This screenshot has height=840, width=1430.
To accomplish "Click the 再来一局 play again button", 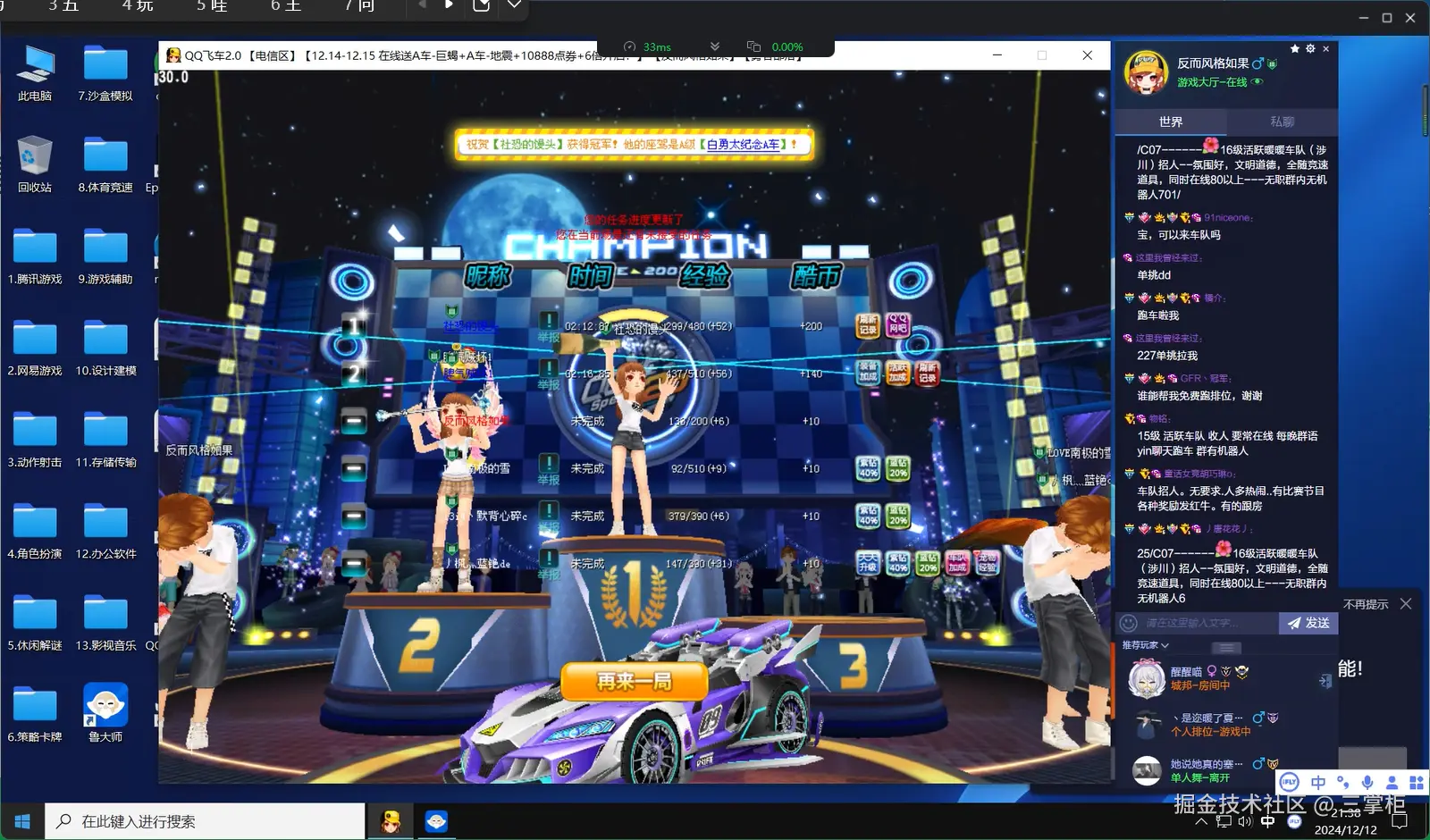I will [x=634, y=681].
